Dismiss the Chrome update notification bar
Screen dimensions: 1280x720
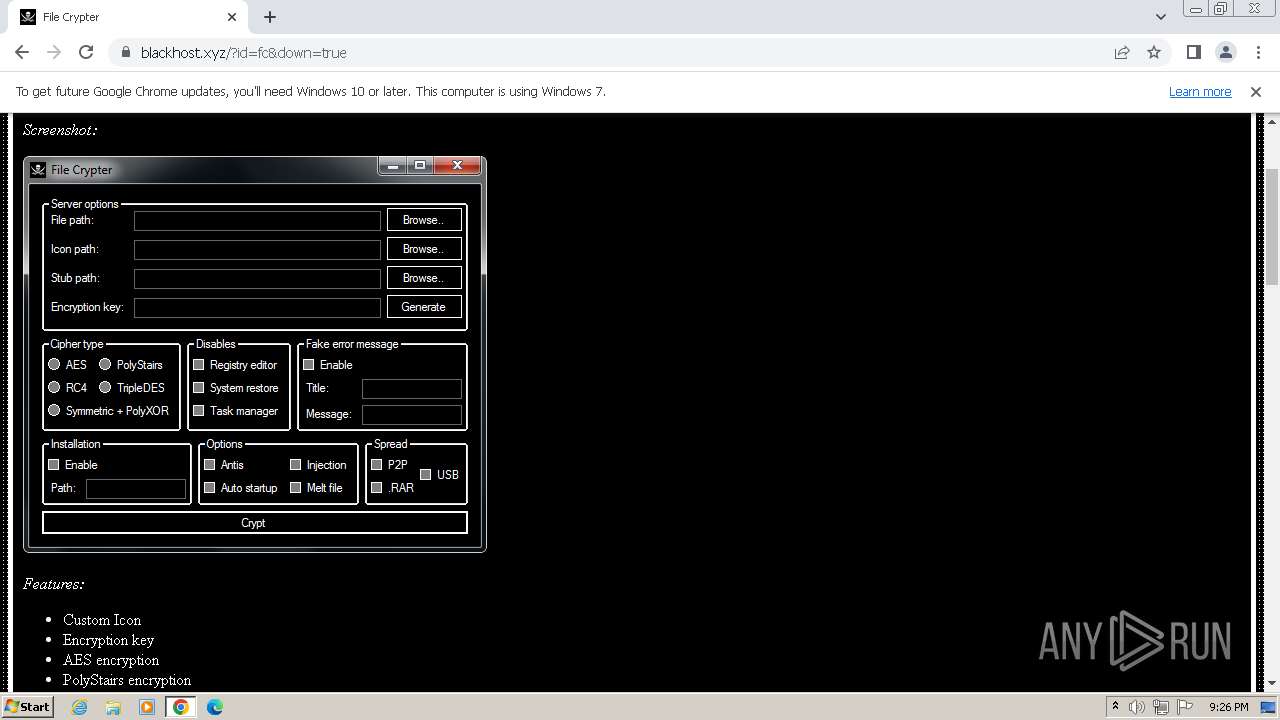click(x=1256, y=91)
